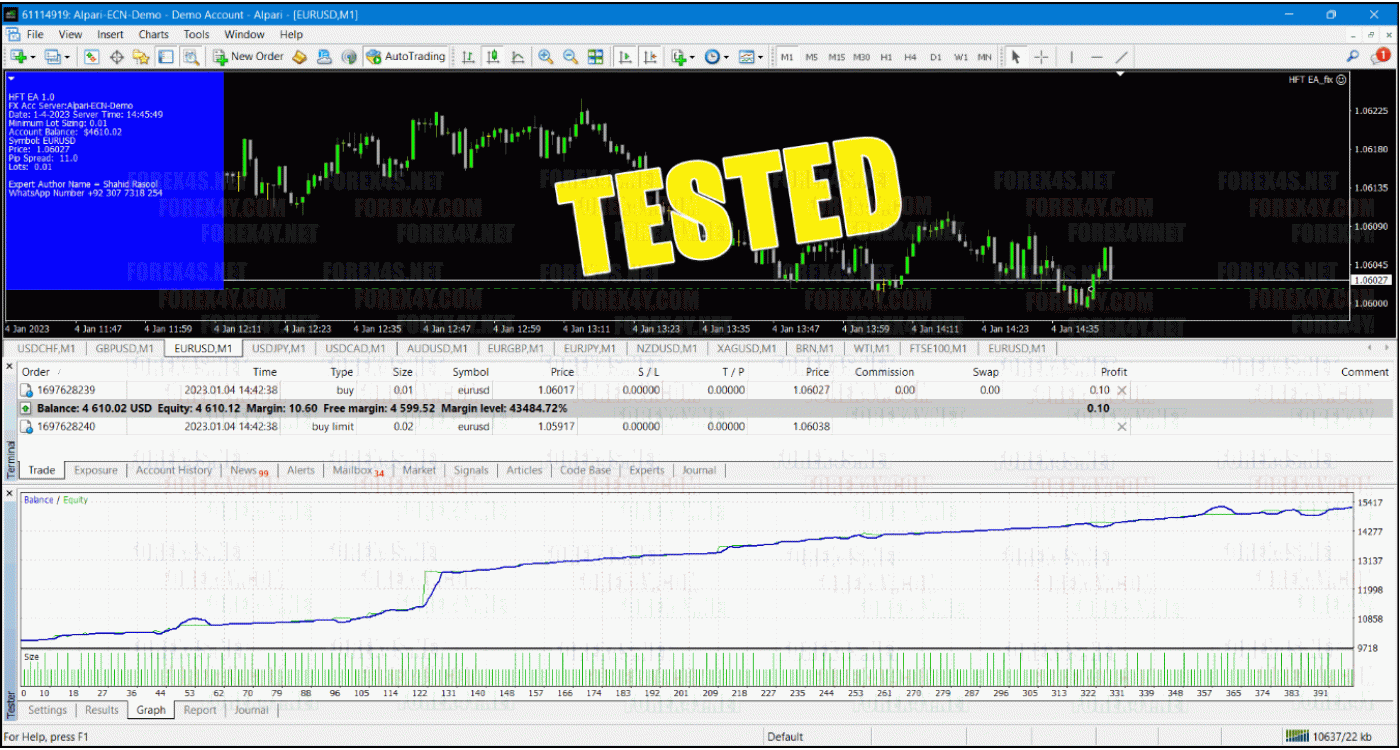The image size is (1400, 750).
Task: Draw a trendline on the chart
Action: tap(1123, 57)
